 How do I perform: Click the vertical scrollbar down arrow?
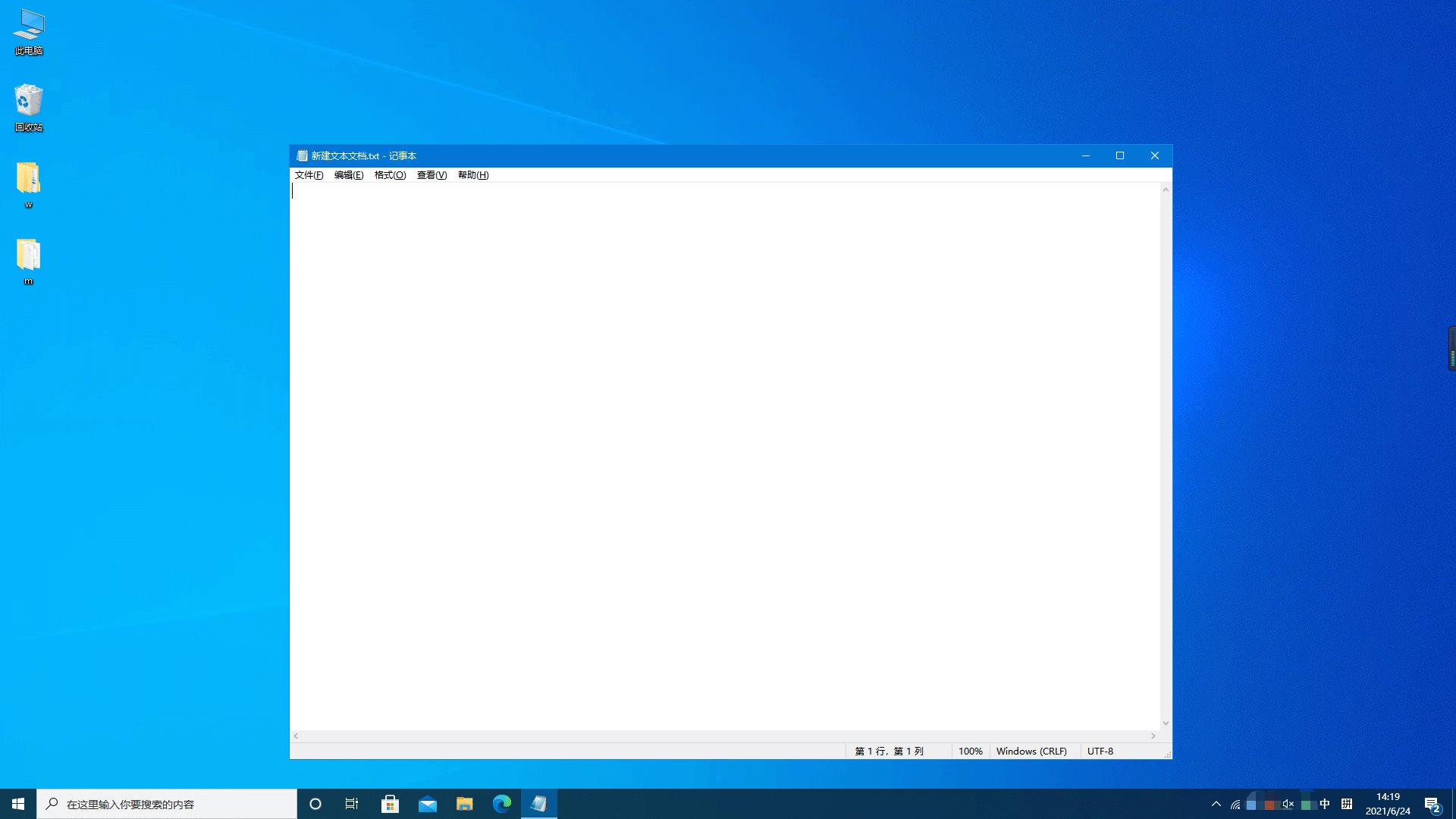click(1166, 723)
